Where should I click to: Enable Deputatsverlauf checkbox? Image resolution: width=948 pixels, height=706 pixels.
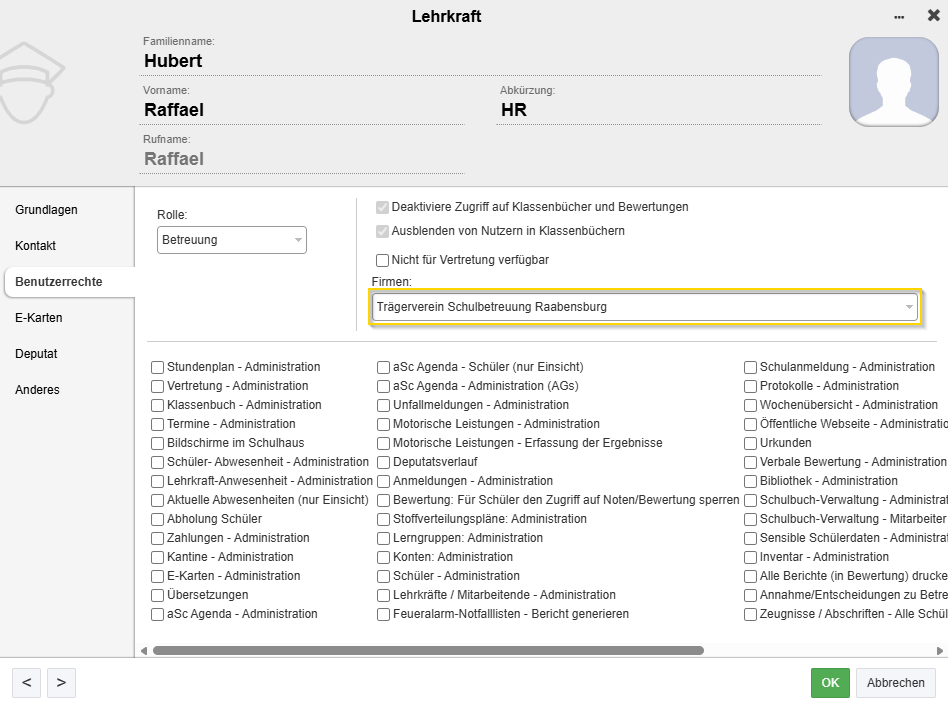[x=384, y=462]
